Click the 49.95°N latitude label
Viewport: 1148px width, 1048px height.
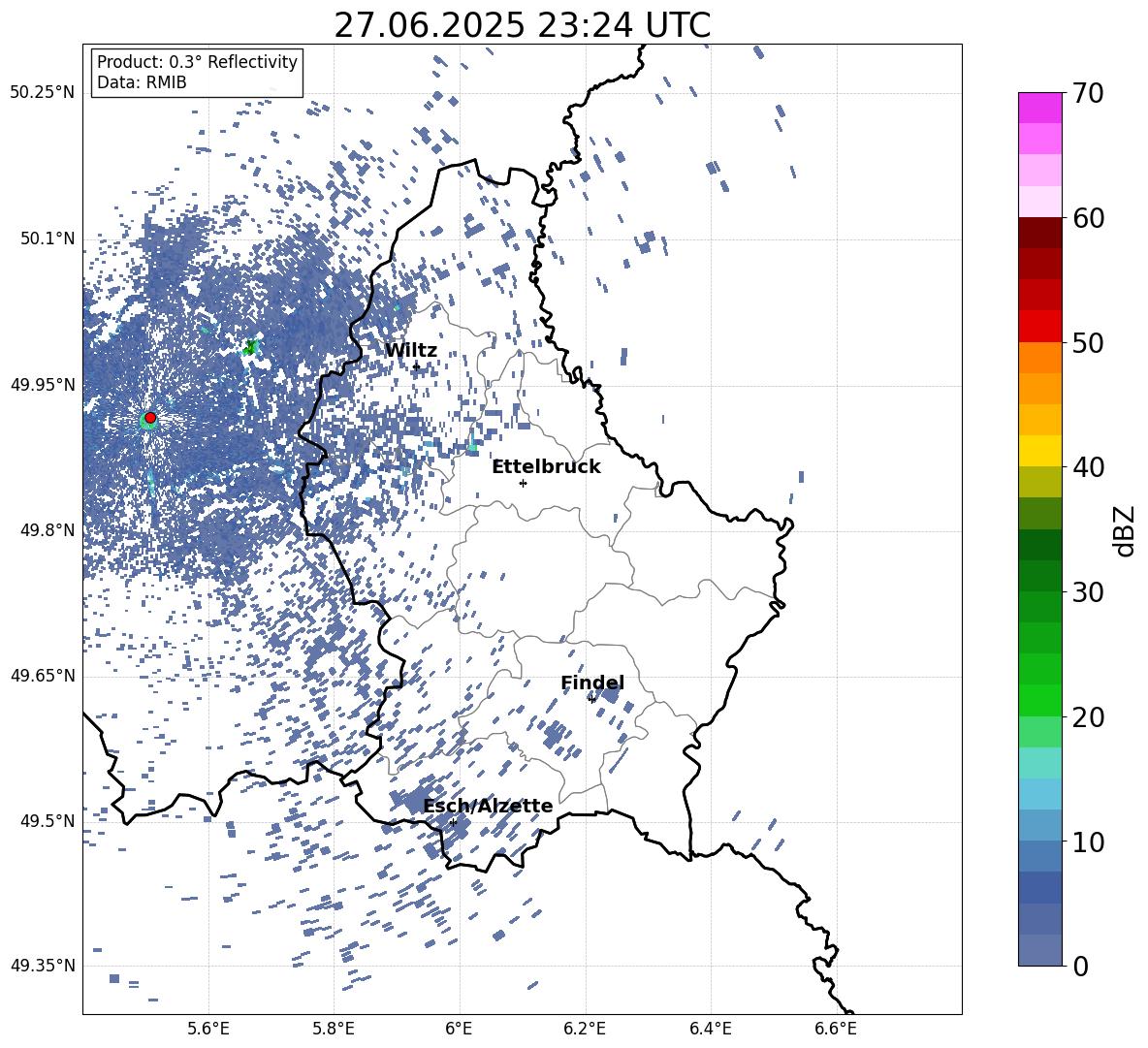coord(43,385)
